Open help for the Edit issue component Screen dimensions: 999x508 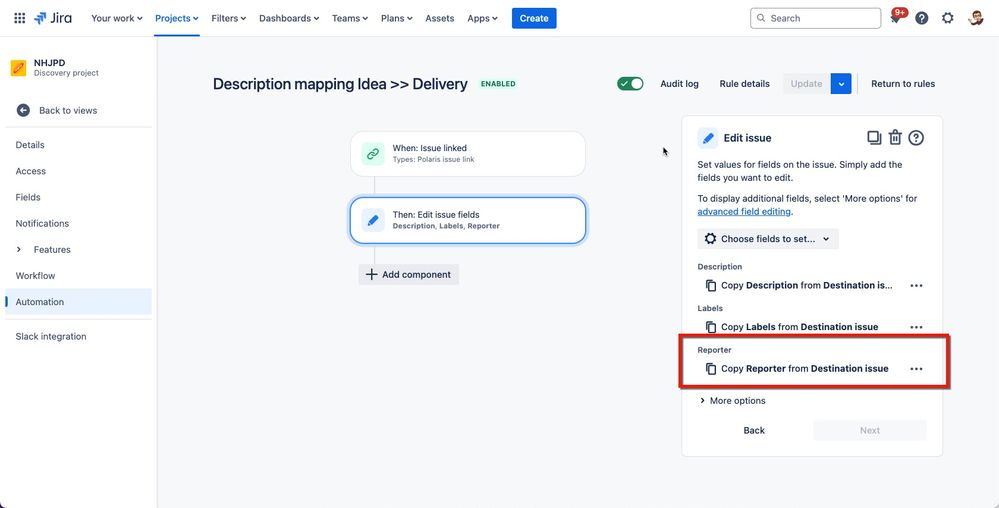[916, 138]
